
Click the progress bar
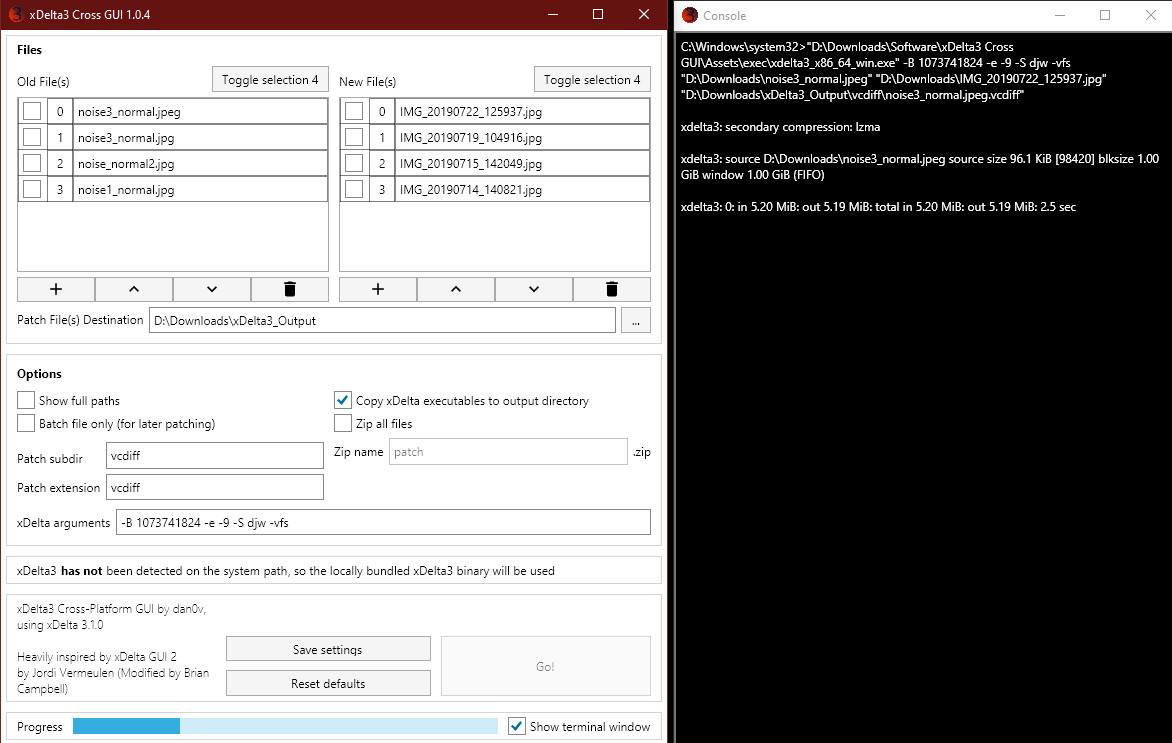[x=285, y=726]
